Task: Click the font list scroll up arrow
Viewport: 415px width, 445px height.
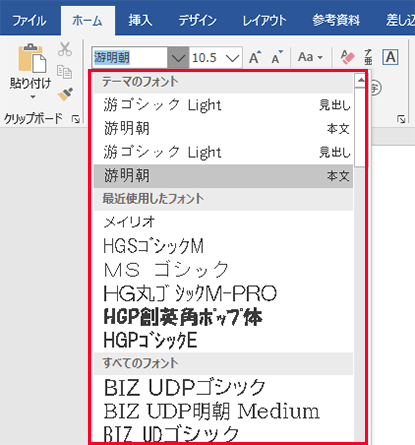Action: click(360, 80)
